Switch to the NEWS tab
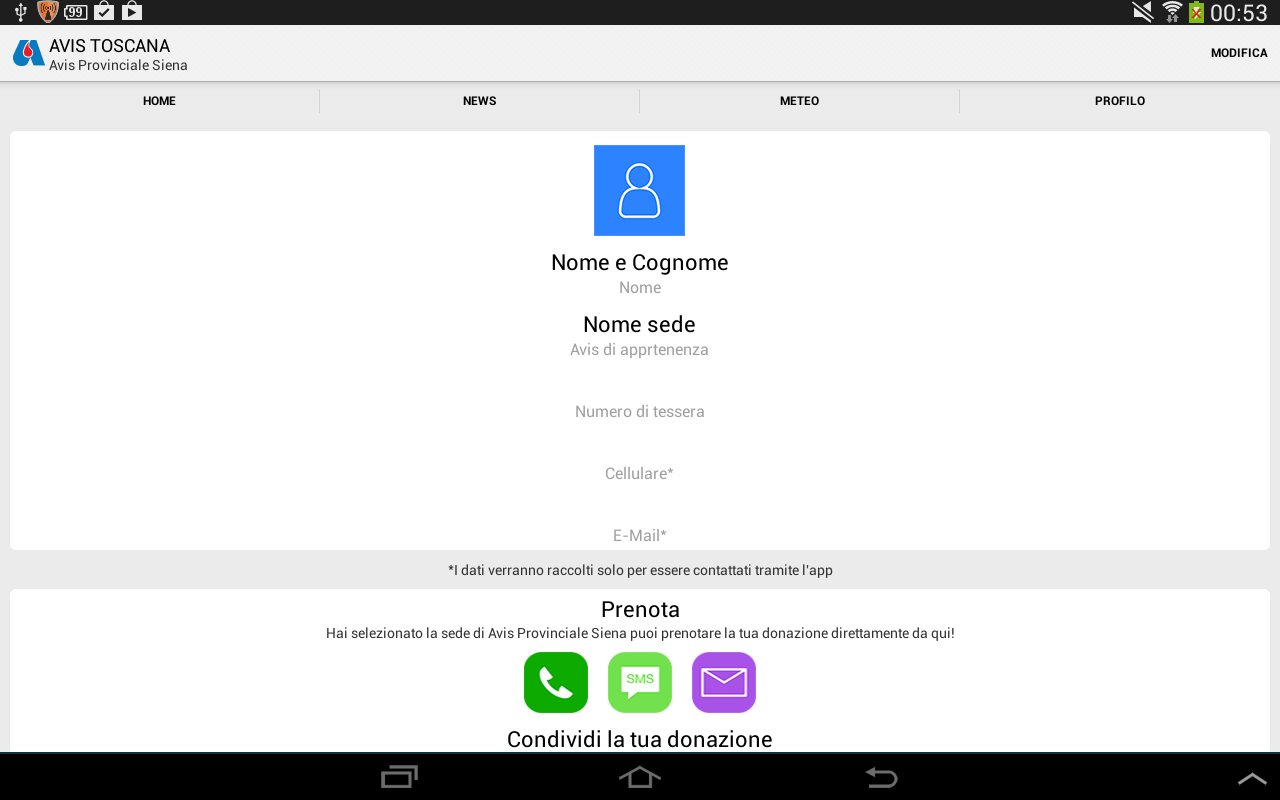The width and height of the screenshot is (1280, 800). 480,101
